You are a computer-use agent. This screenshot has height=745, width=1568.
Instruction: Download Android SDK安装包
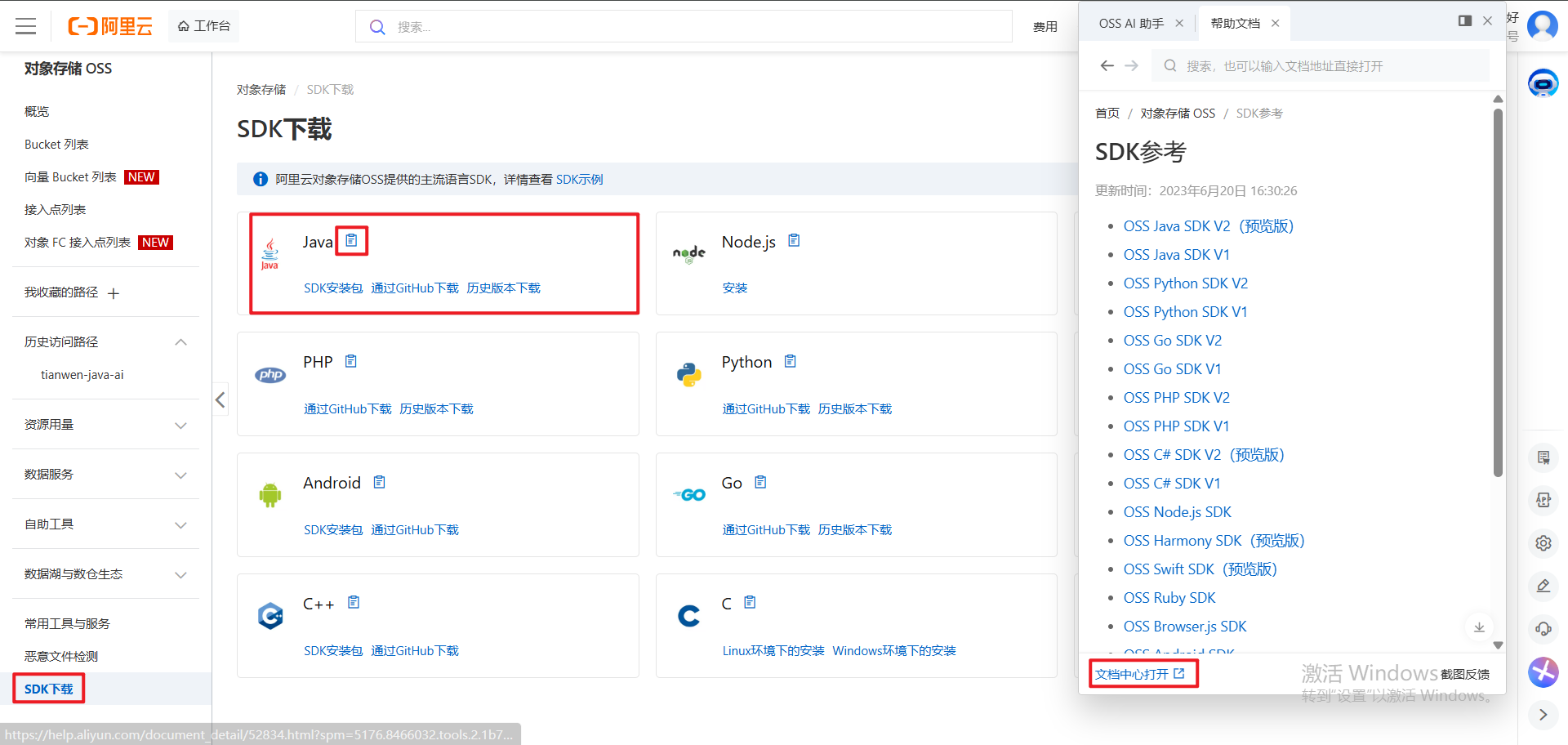click(333, 529)
